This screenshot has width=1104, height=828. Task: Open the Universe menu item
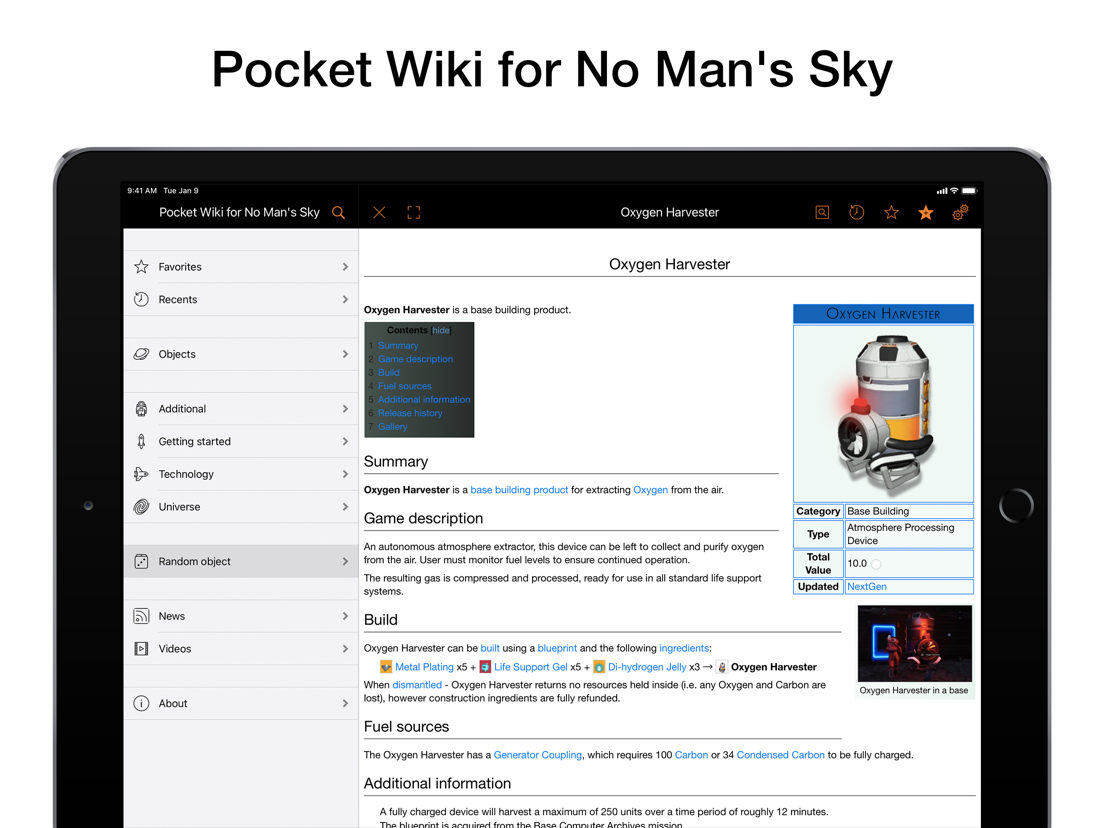tap(241, 507)
